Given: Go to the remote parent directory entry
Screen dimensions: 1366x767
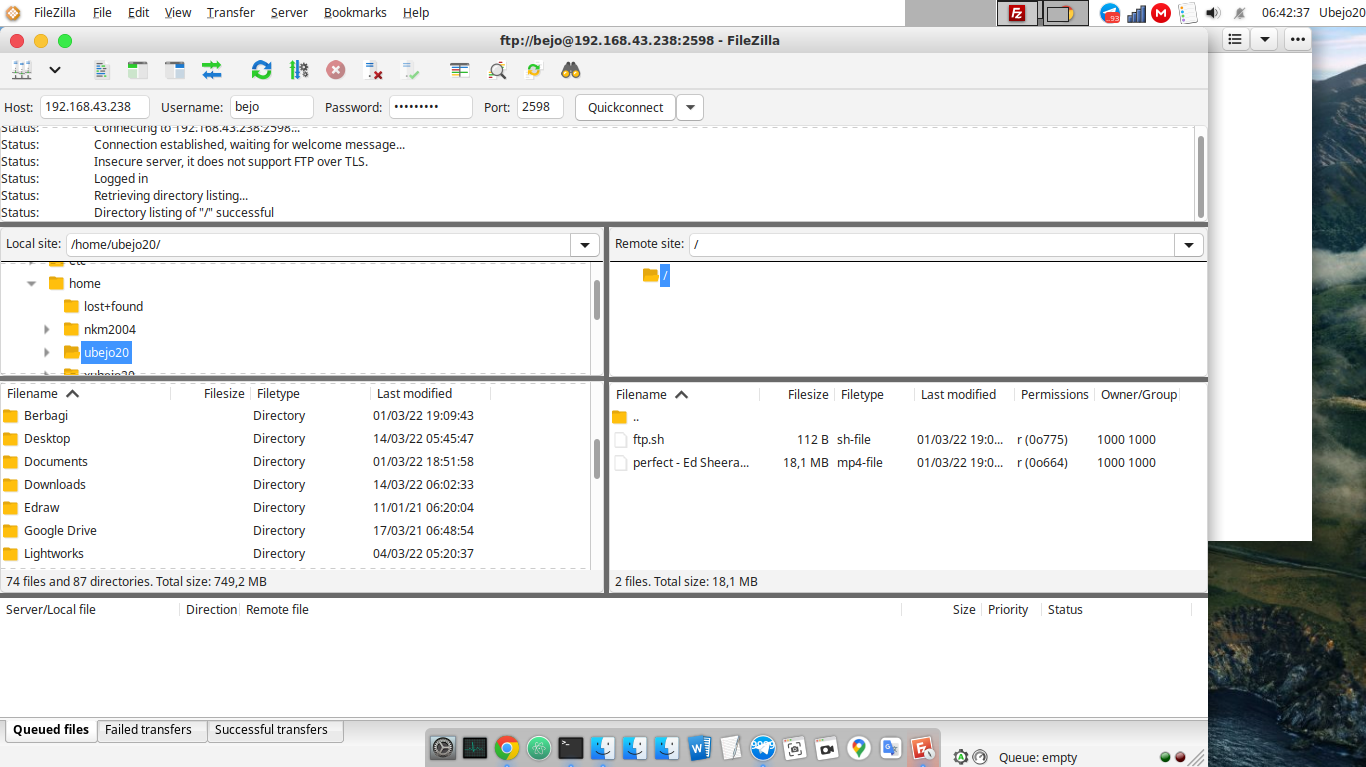Looking at the screenshot, I should click(636, 417).
